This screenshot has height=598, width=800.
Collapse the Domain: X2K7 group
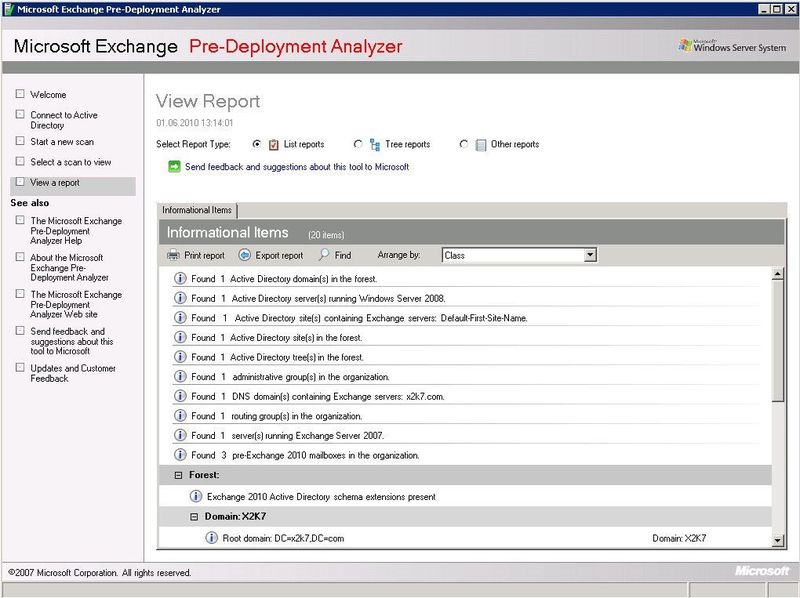point(194,517)
